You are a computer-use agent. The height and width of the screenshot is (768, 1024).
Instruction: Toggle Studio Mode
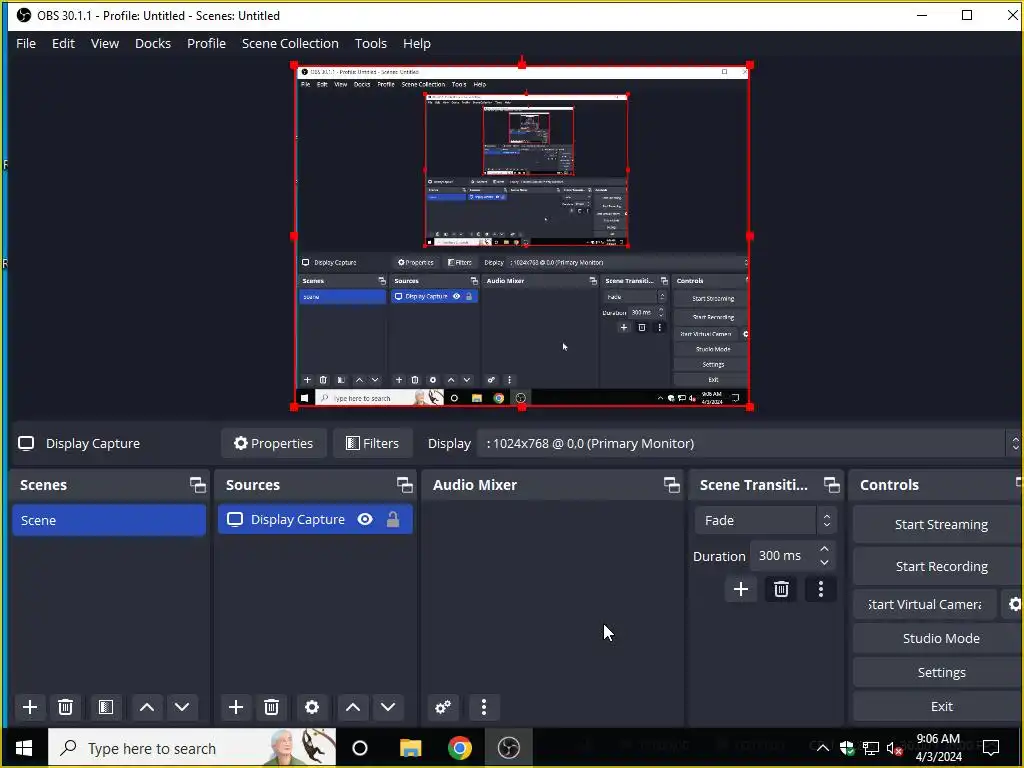tap(941, 638)
